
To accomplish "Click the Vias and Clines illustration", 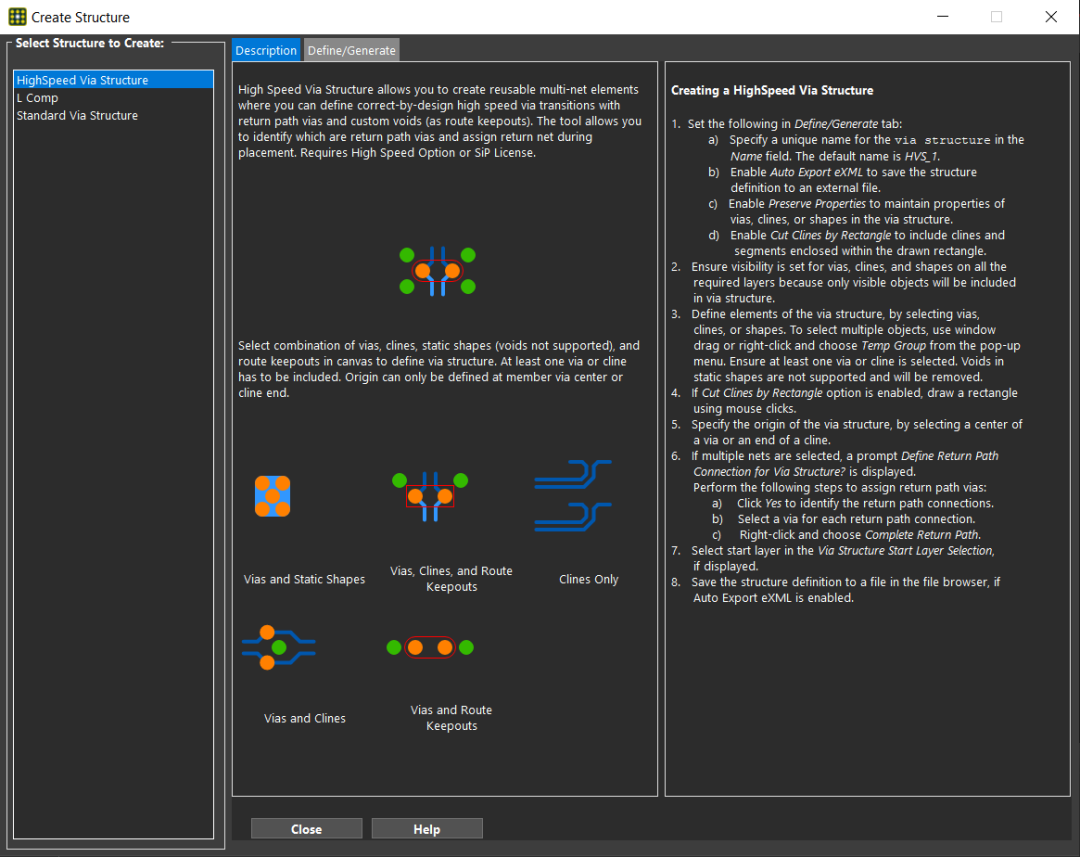I will [278, 647].
